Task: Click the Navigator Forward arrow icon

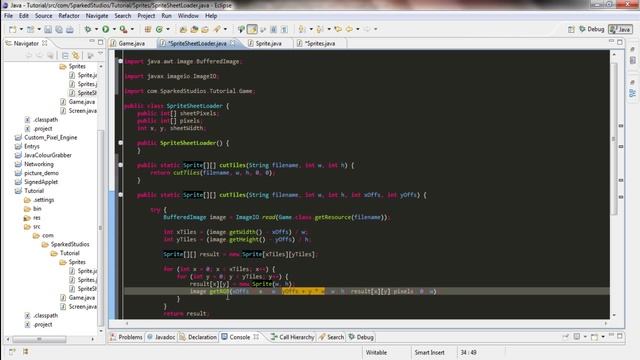Action: click(40, 55)
